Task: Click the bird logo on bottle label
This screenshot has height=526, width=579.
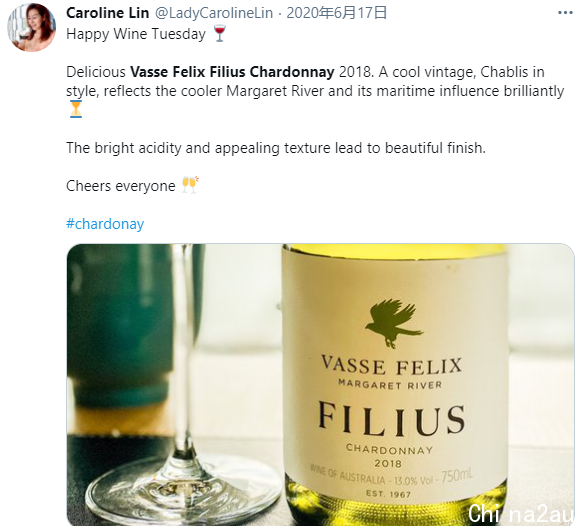Action: [x=394, y=323]
